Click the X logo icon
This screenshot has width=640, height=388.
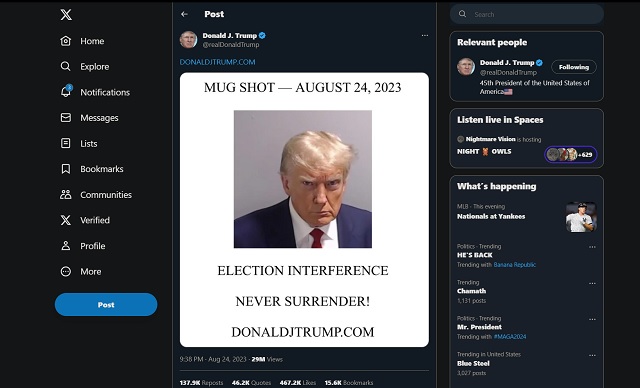tap(66, 15)
